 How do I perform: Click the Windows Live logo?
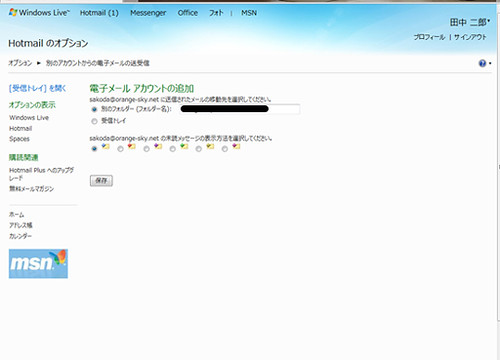tap(39, 13)
